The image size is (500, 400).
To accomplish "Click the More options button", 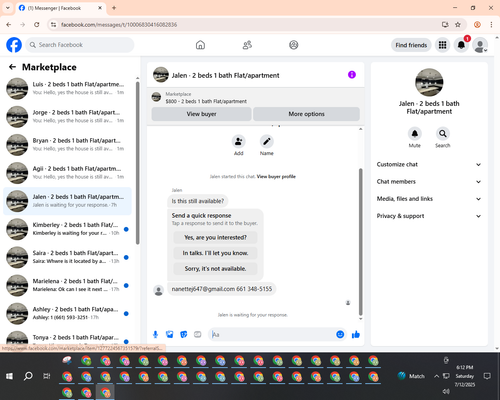I will tap(306, 114).
